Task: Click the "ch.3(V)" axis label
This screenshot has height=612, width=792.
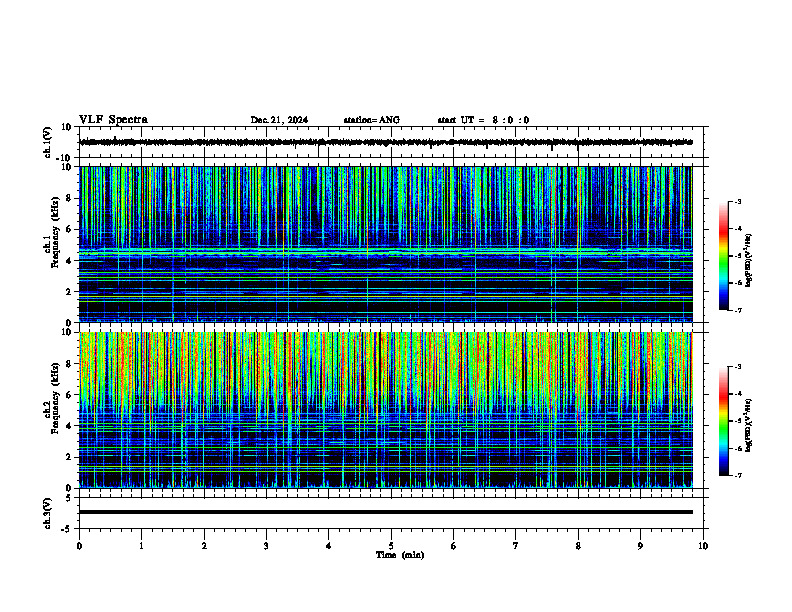Action: pyautogui.click(x=47, y=513)
